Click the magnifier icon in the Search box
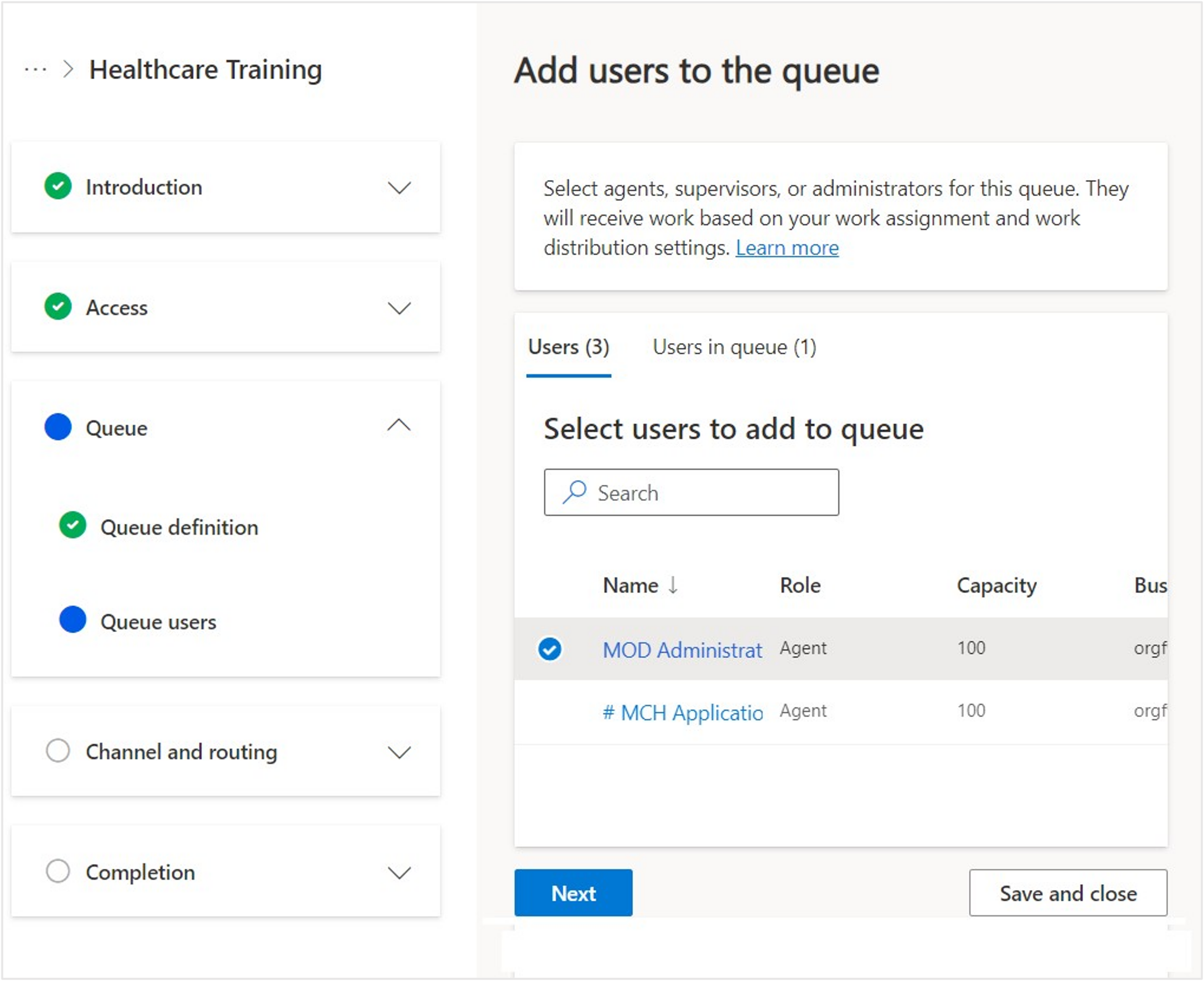The height and width of the screenshot is (981, 1204). coord(575,492)
